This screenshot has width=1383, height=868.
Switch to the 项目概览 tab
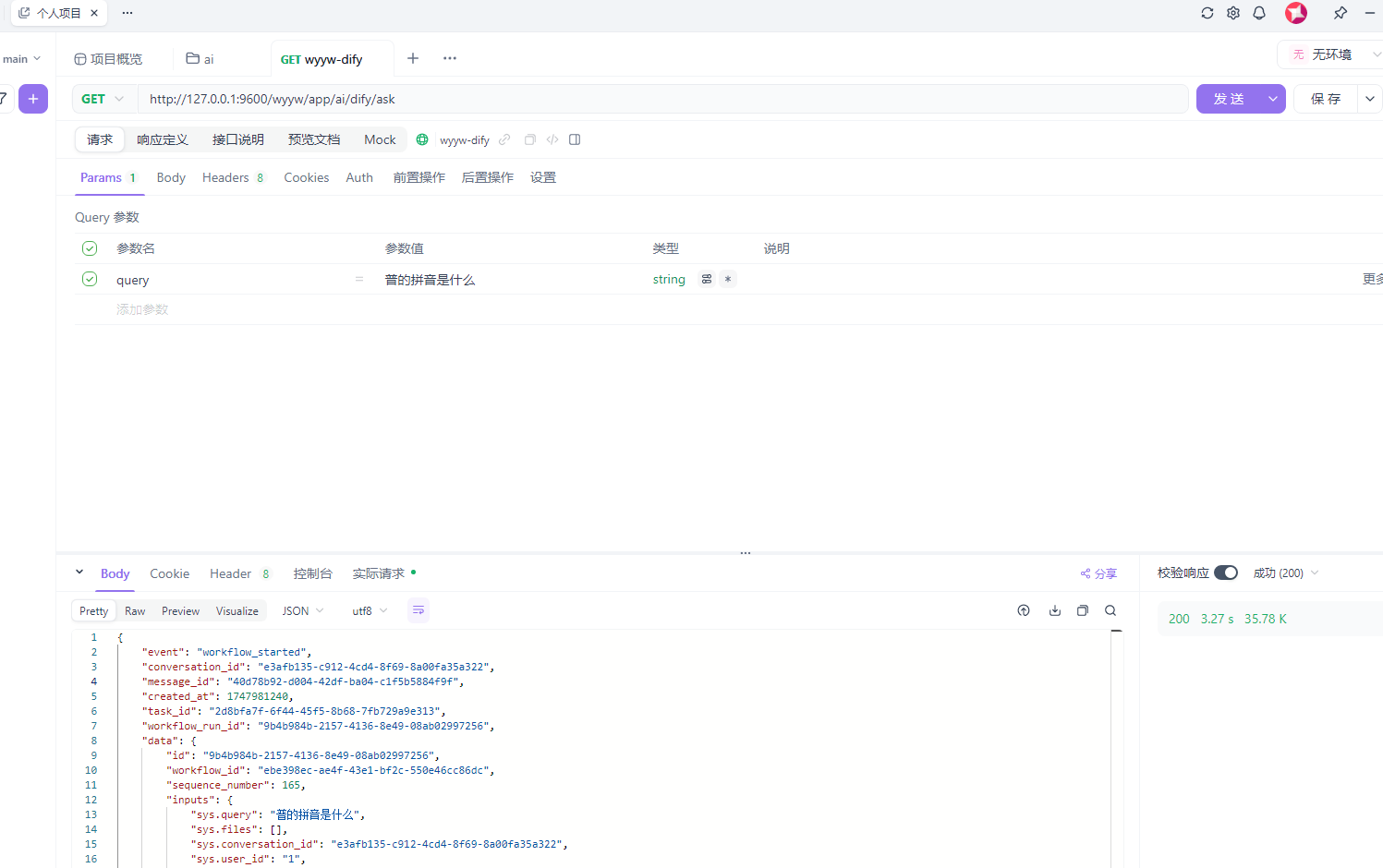108,59
